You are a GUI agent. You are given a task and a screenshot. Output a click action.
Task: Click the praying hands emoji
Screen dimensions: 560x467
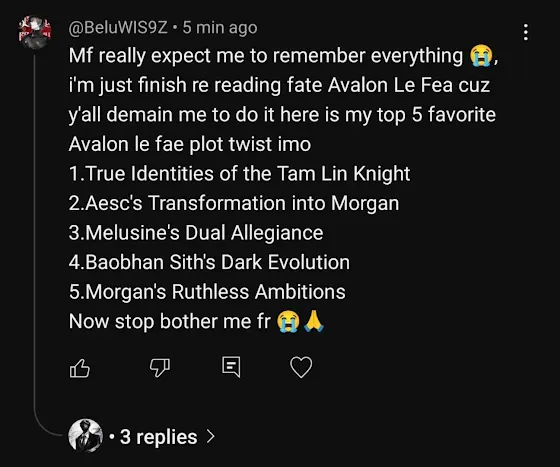(x=314, y=321)
